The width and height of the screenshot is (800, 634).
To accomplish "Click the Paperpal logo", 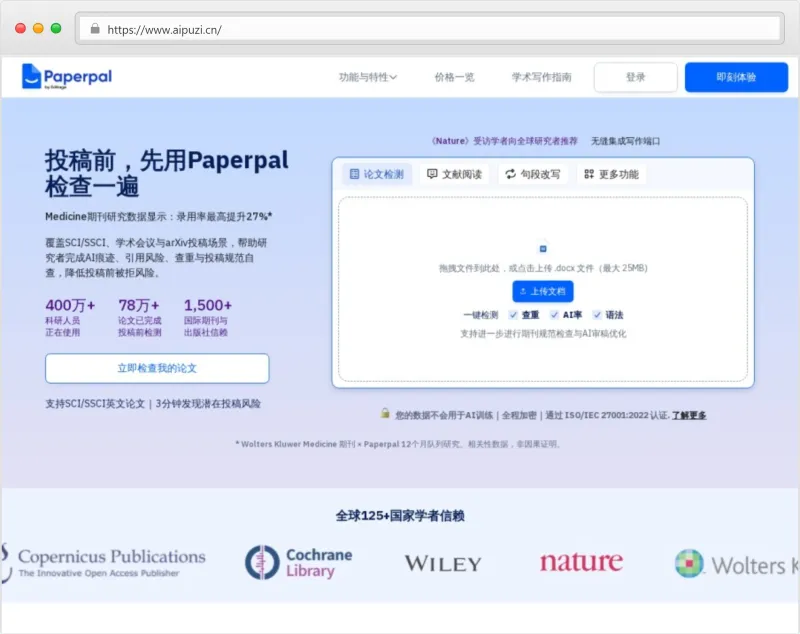I will pyautogui.click(x=67, y=77).
